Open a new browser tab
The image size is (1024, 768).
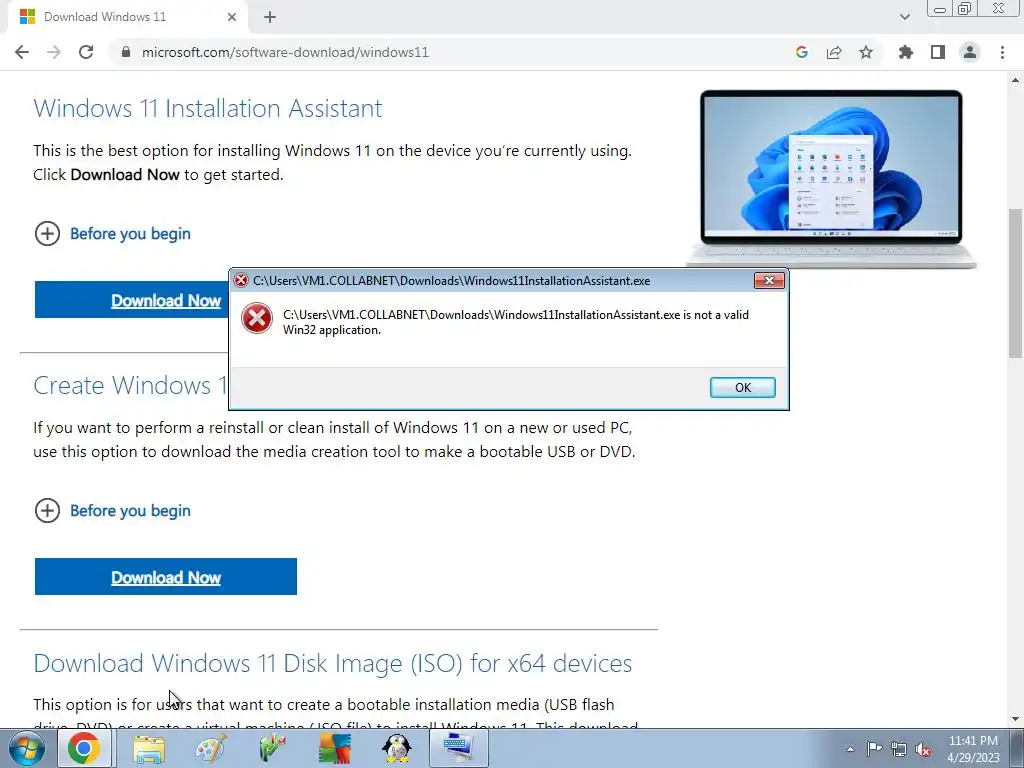click(270, 17)
